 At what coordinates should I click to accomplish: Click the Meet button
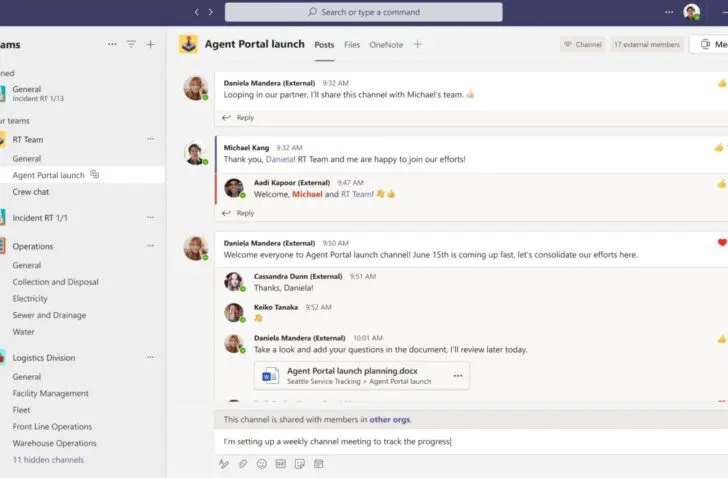point(710,45)
